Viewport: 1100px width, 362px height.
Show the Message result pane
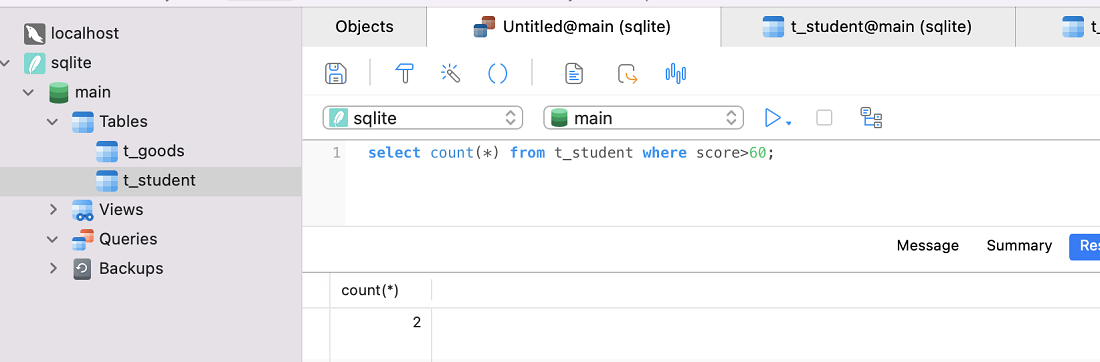point(927,246)
